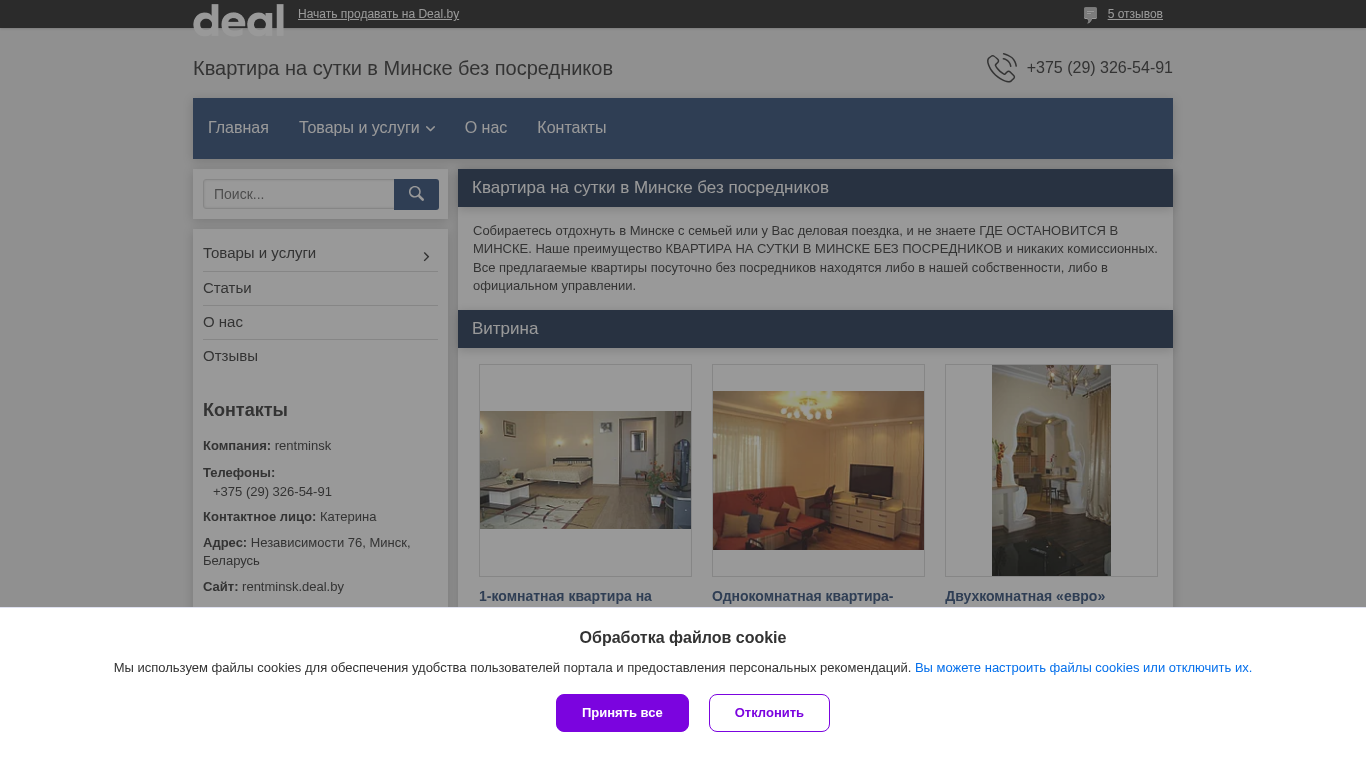Expand the sidebar Товары и услуги chevron
The image size is (1366, 768).
tap(426, 257)
